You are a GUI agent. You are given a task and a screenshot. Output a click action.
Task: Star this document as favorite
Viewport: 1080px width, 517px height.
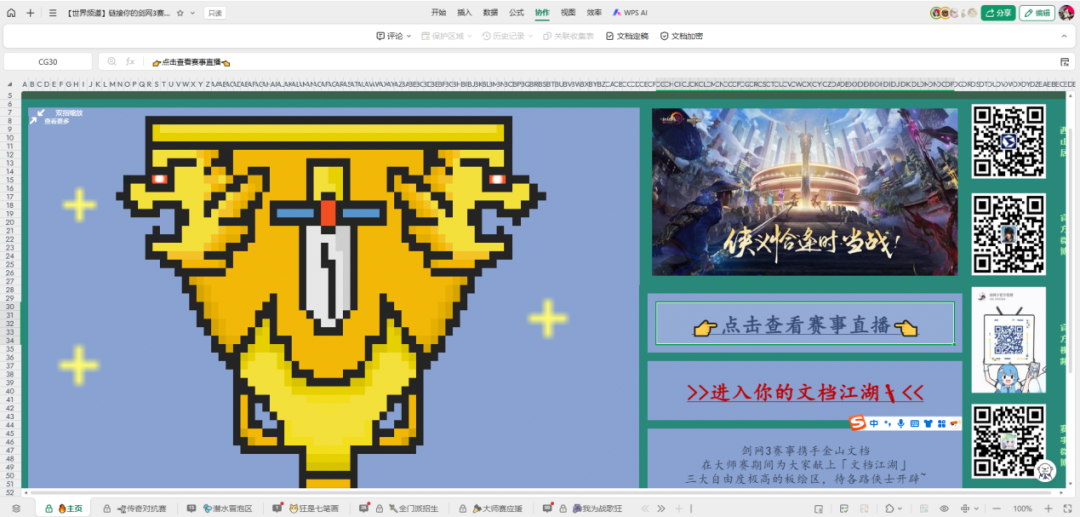[x=180, y=12]
